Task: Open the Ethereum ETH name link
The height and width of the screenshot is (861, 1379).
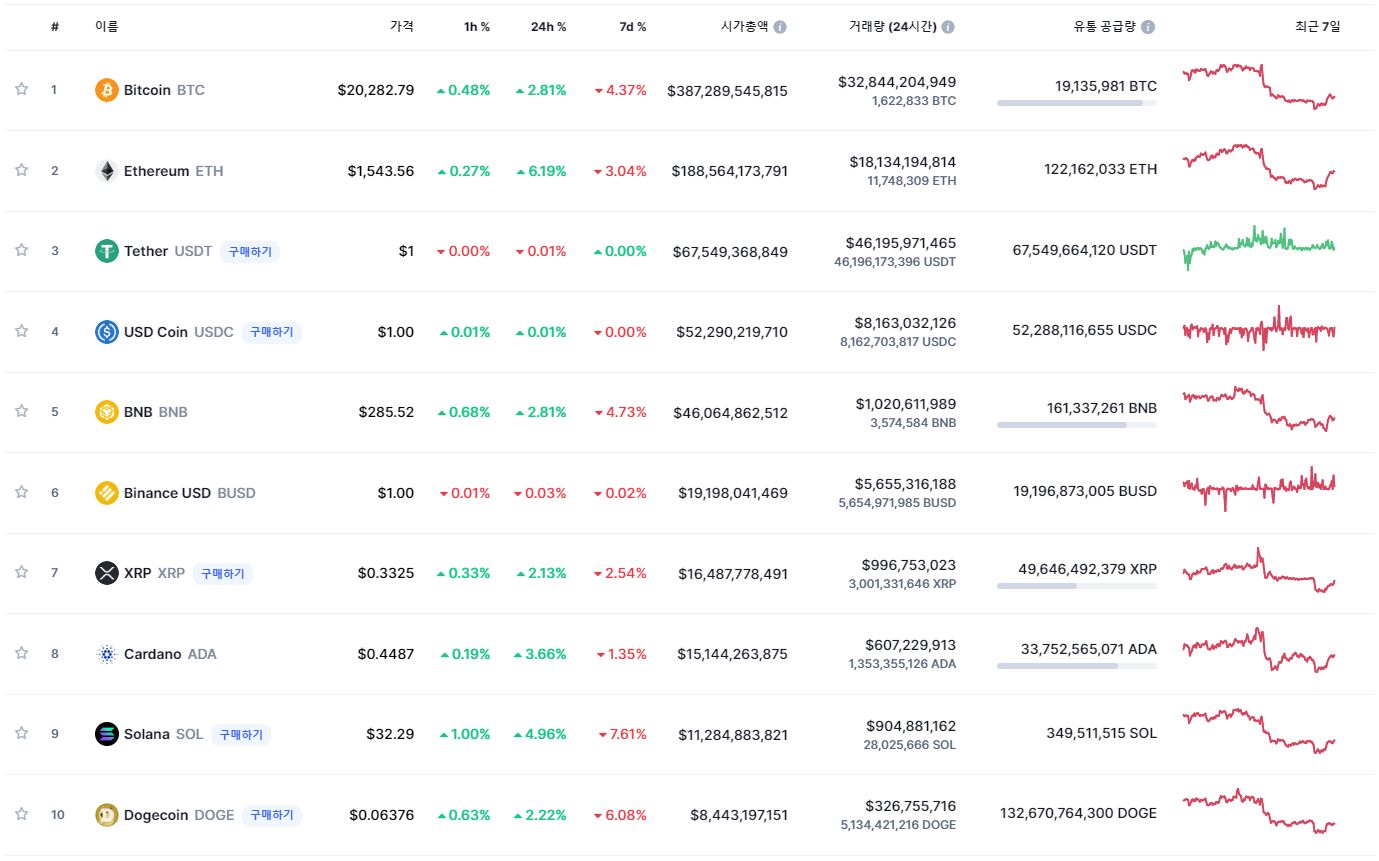Action: pos(174,171)
